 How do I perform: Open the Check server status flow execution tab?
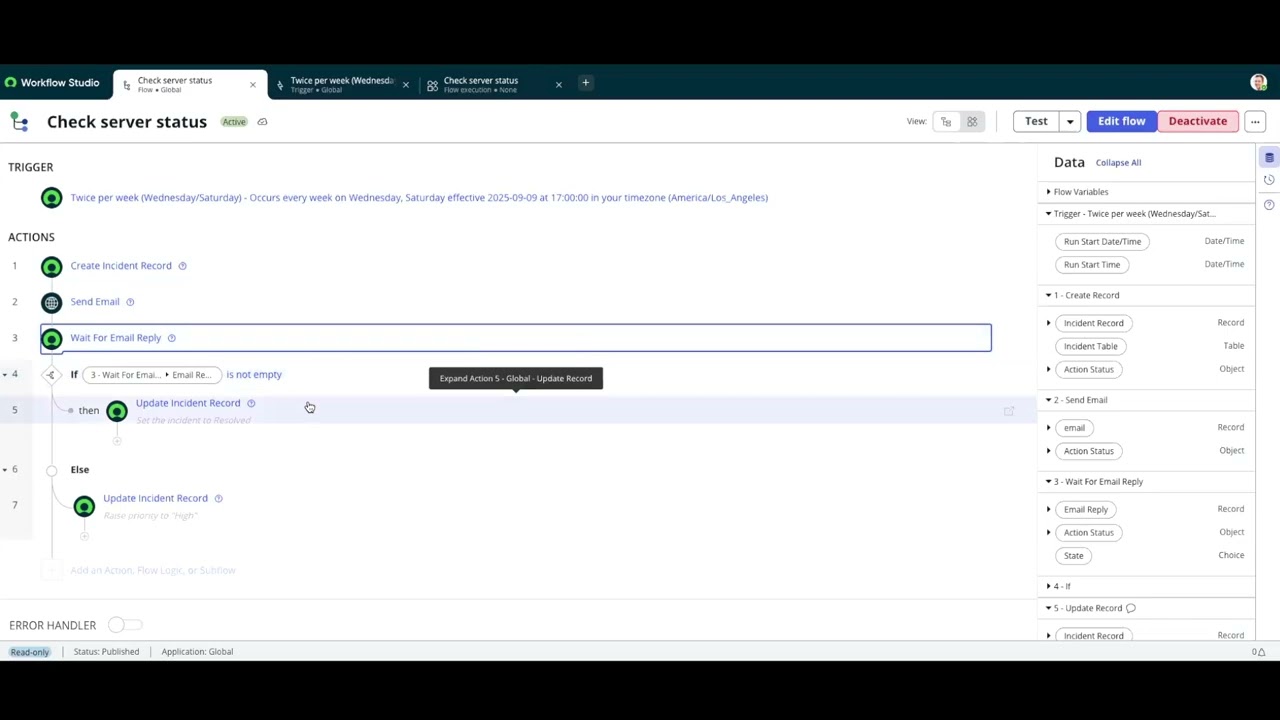coord(480,82)
